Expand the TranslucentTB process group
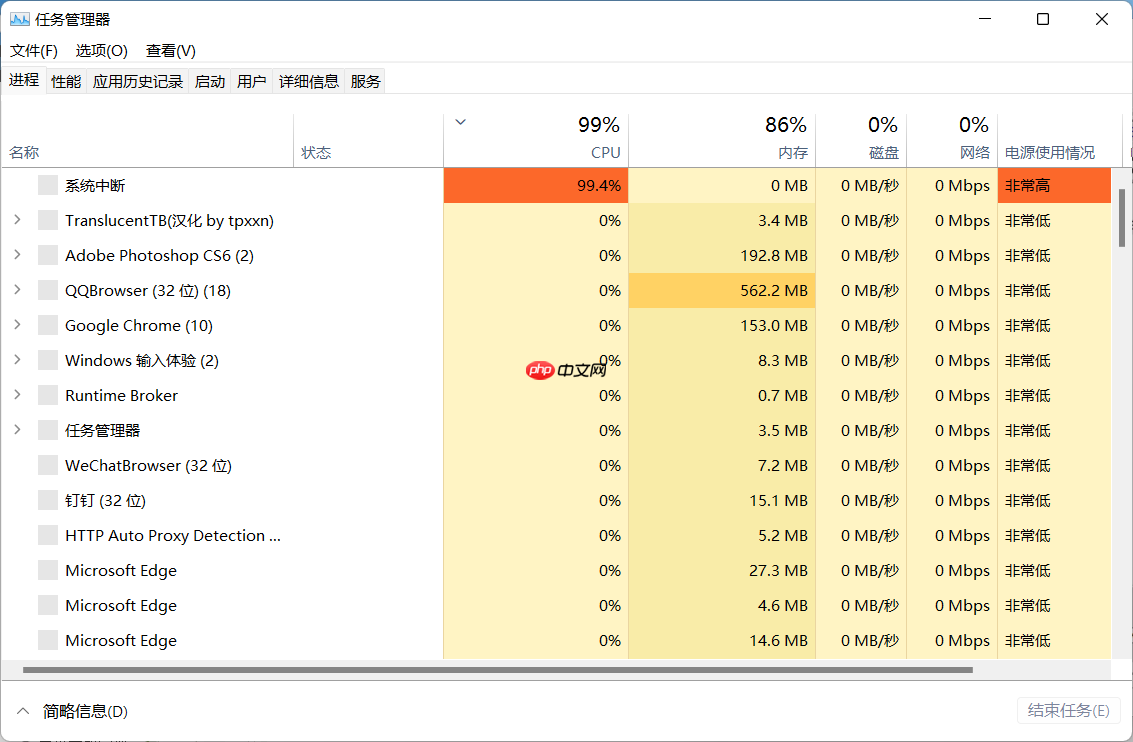Screen dimensions: 1133x742 [17, 220]
